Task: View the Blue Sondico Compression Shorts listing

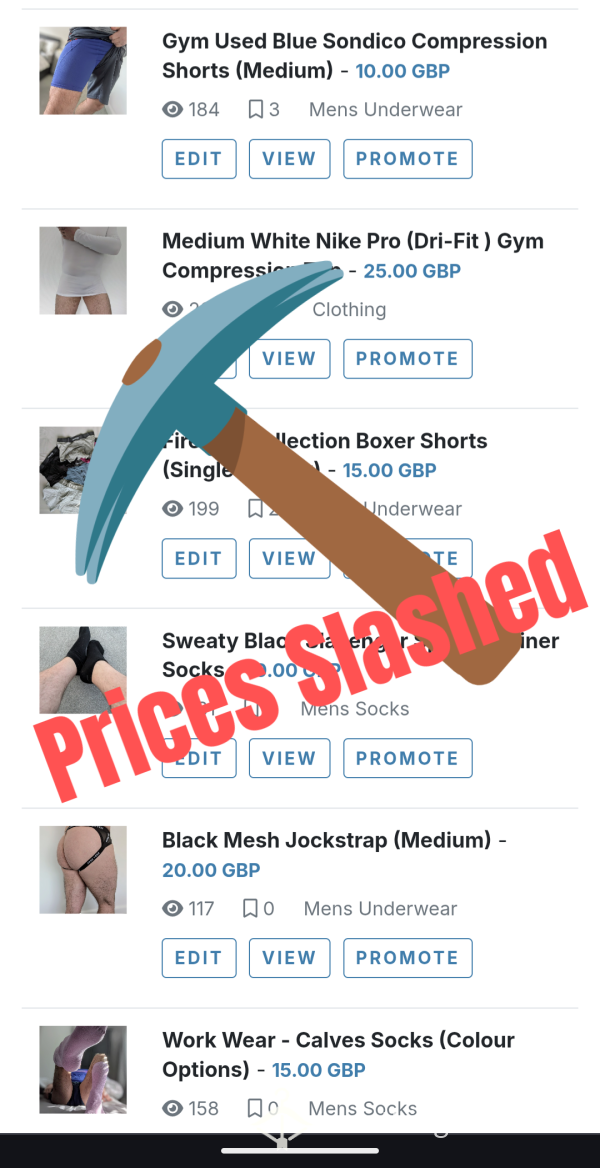Action: pos(289,159)
